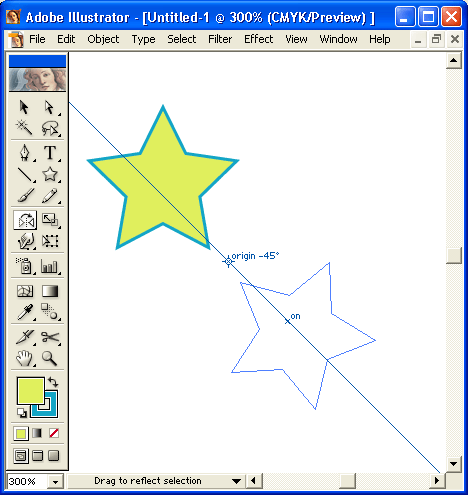Open the Object menu
The width and height of the screenshot is (468, 495).
[x=103, y=39]
